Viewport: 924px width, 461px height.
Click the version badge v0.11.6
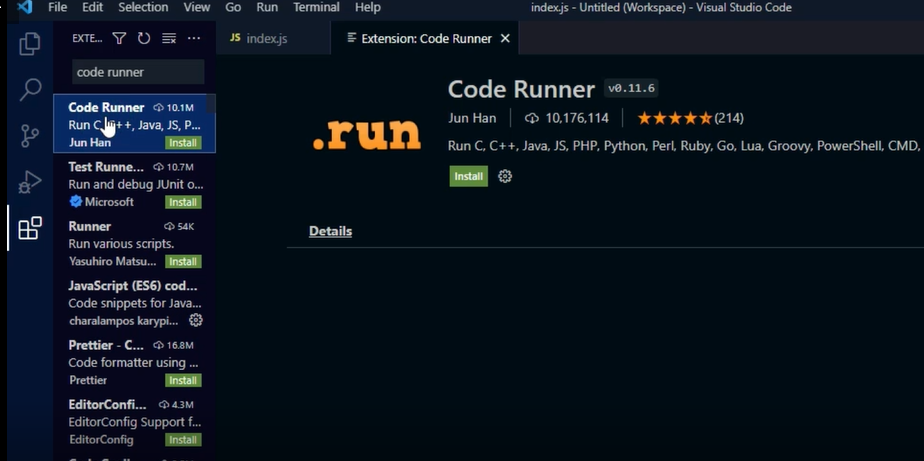pyautogui.click(x=631, y=88)
